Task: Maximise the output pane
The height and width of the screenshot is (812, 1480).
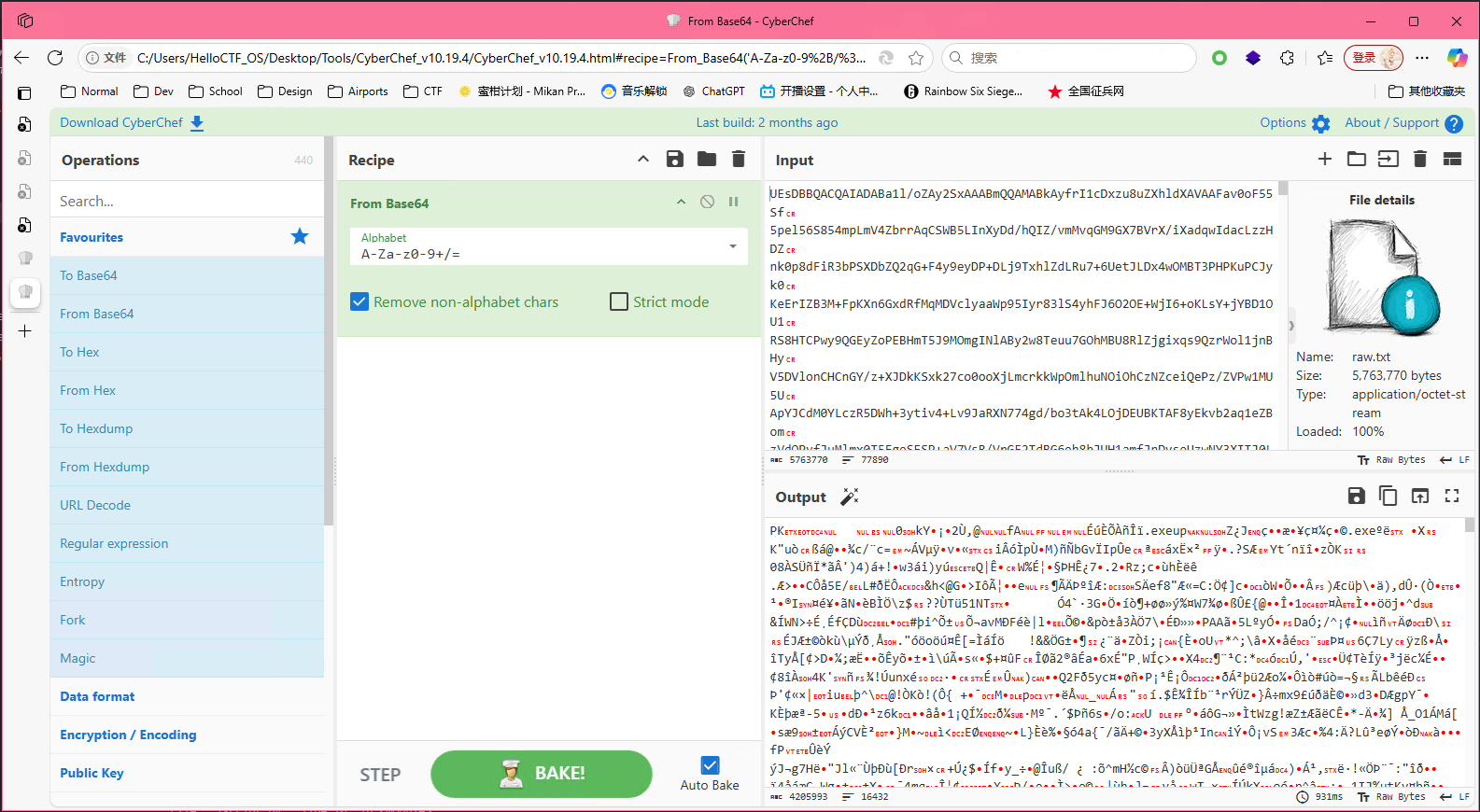Action: 1452,496
